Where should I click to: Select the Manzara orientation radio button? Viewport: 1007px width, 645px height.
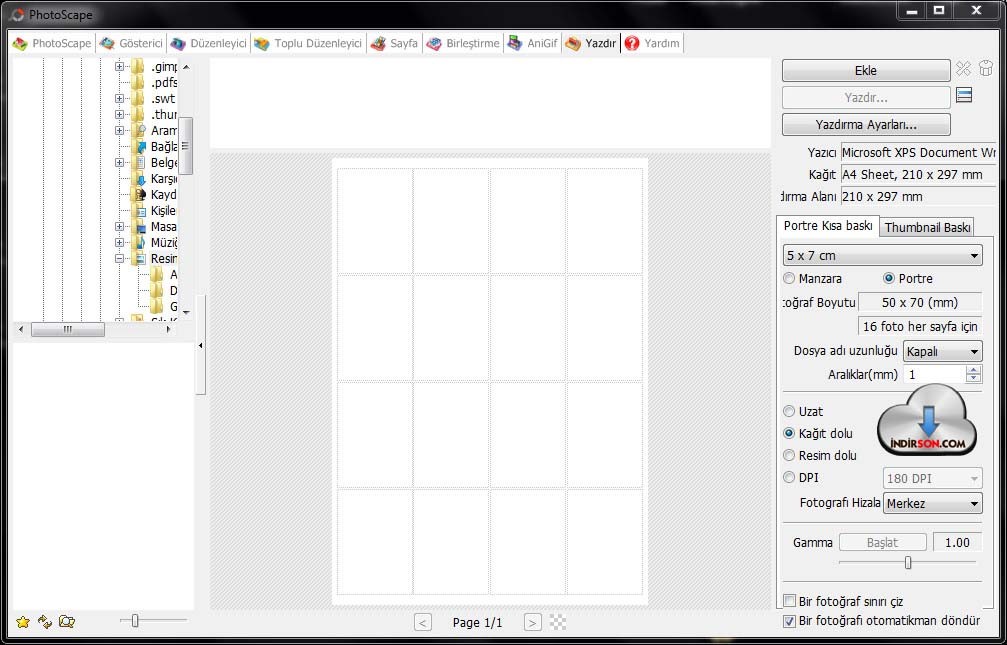(789, 279)
